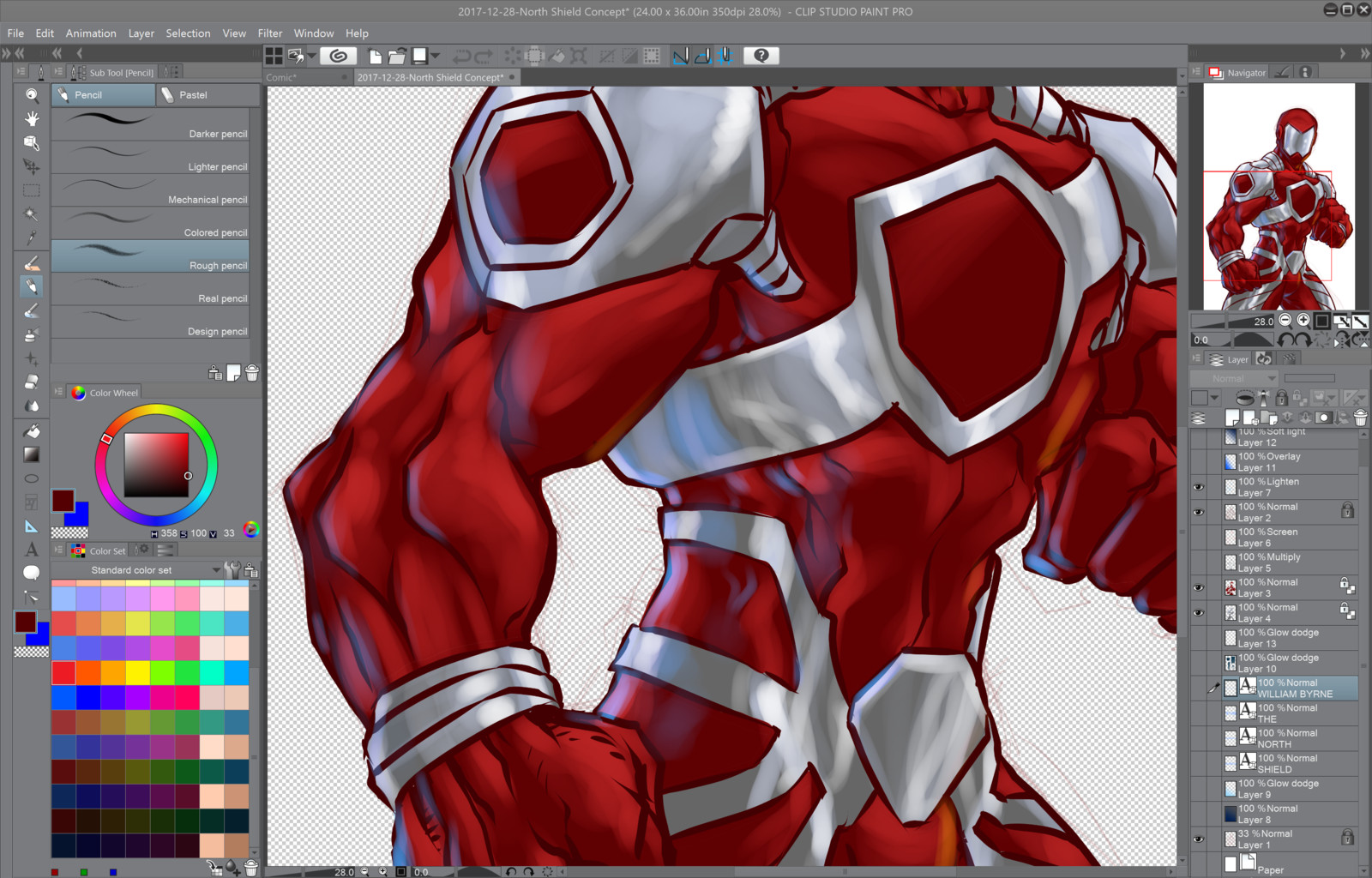Open Color Wheel panel menu icon
Screen dimensions: 1372x878
click(x=58, y=392)
